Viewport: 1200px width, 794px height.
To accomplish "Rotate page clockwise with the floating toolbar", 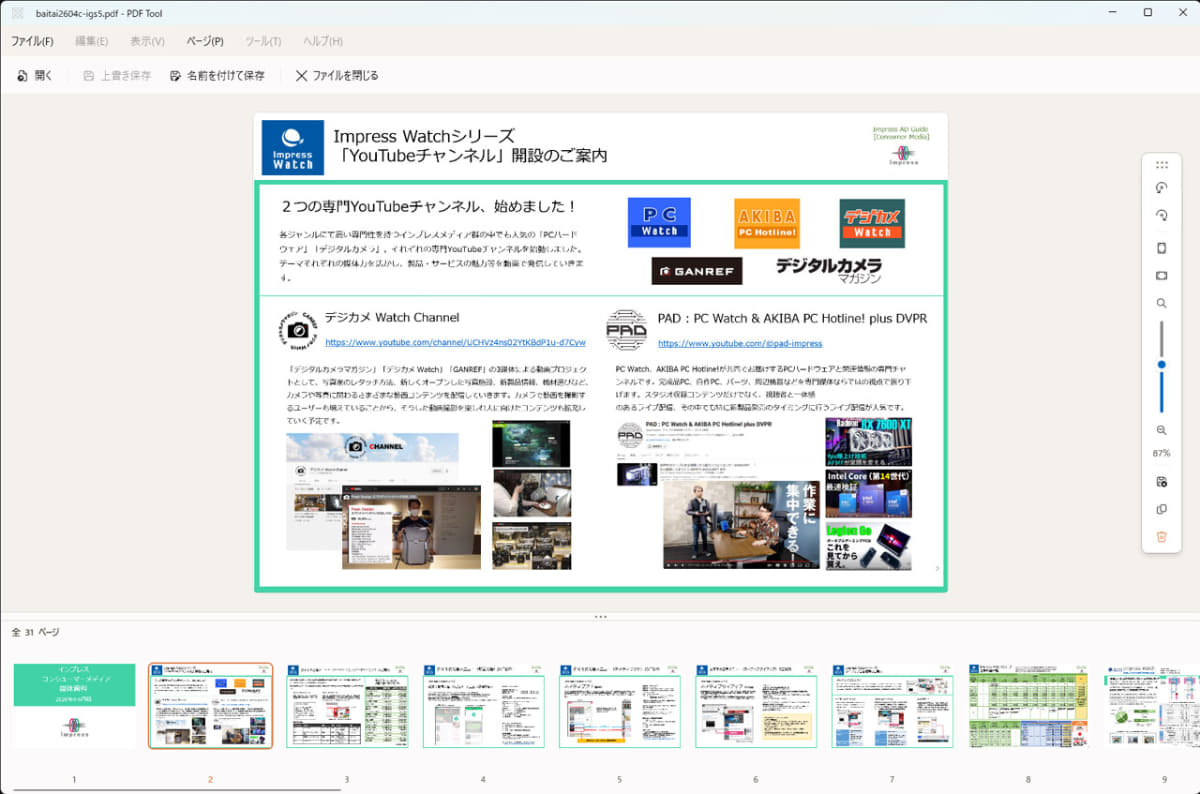I will pos(1161,215).
